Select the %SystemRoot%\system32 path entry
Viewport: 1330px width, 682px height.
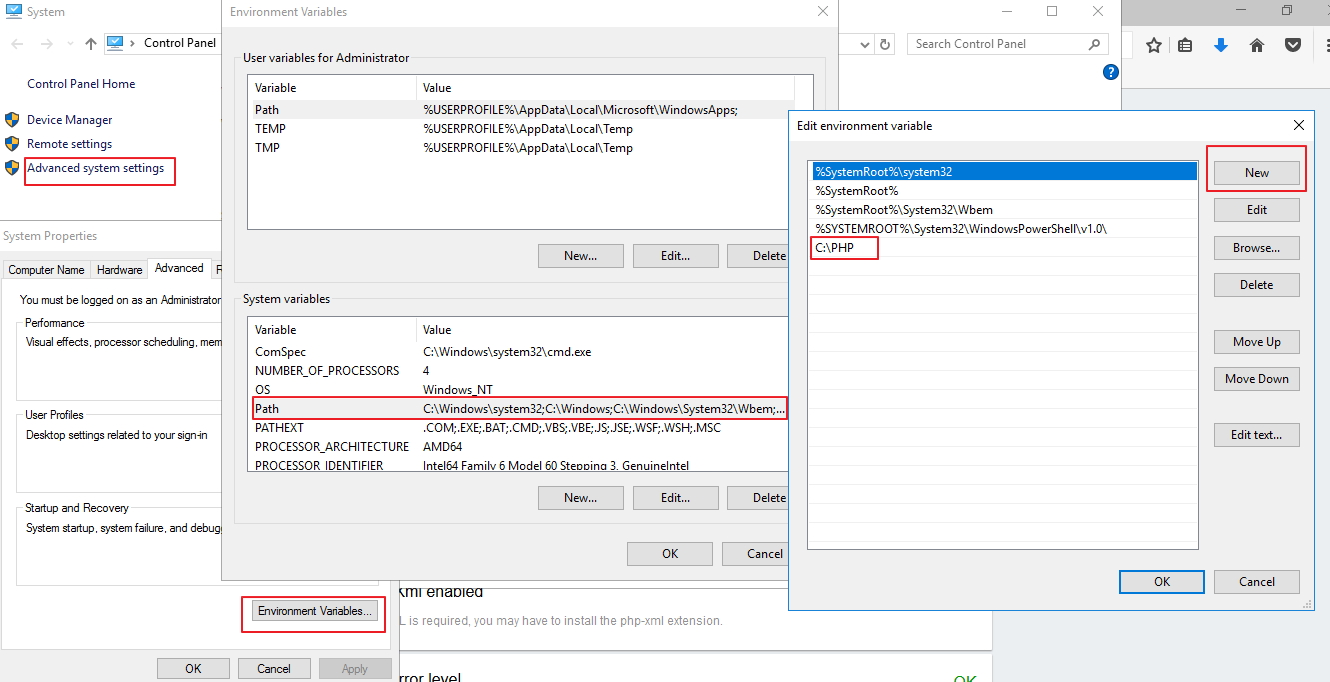[x=1003, y=172]
